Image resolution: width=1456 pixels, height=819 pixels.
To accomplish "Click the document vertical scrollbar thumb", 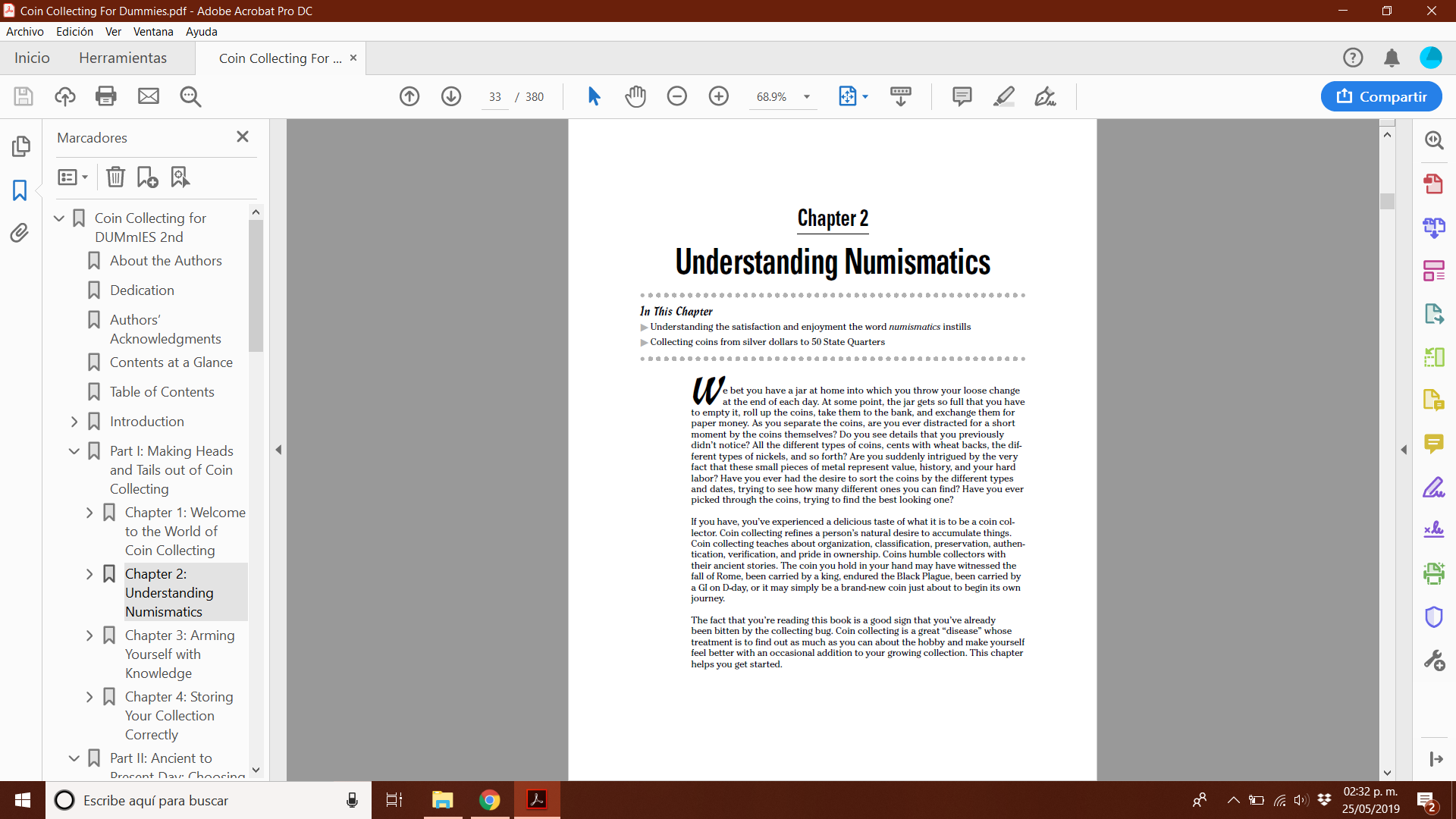I will (1387, 201).
